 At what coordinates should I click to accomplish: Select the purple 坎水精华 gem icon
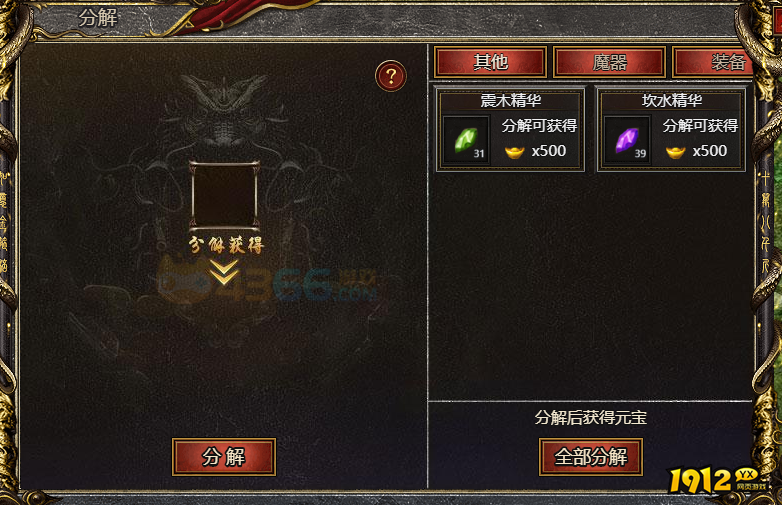pyautogui.click(x=627, y=140)
